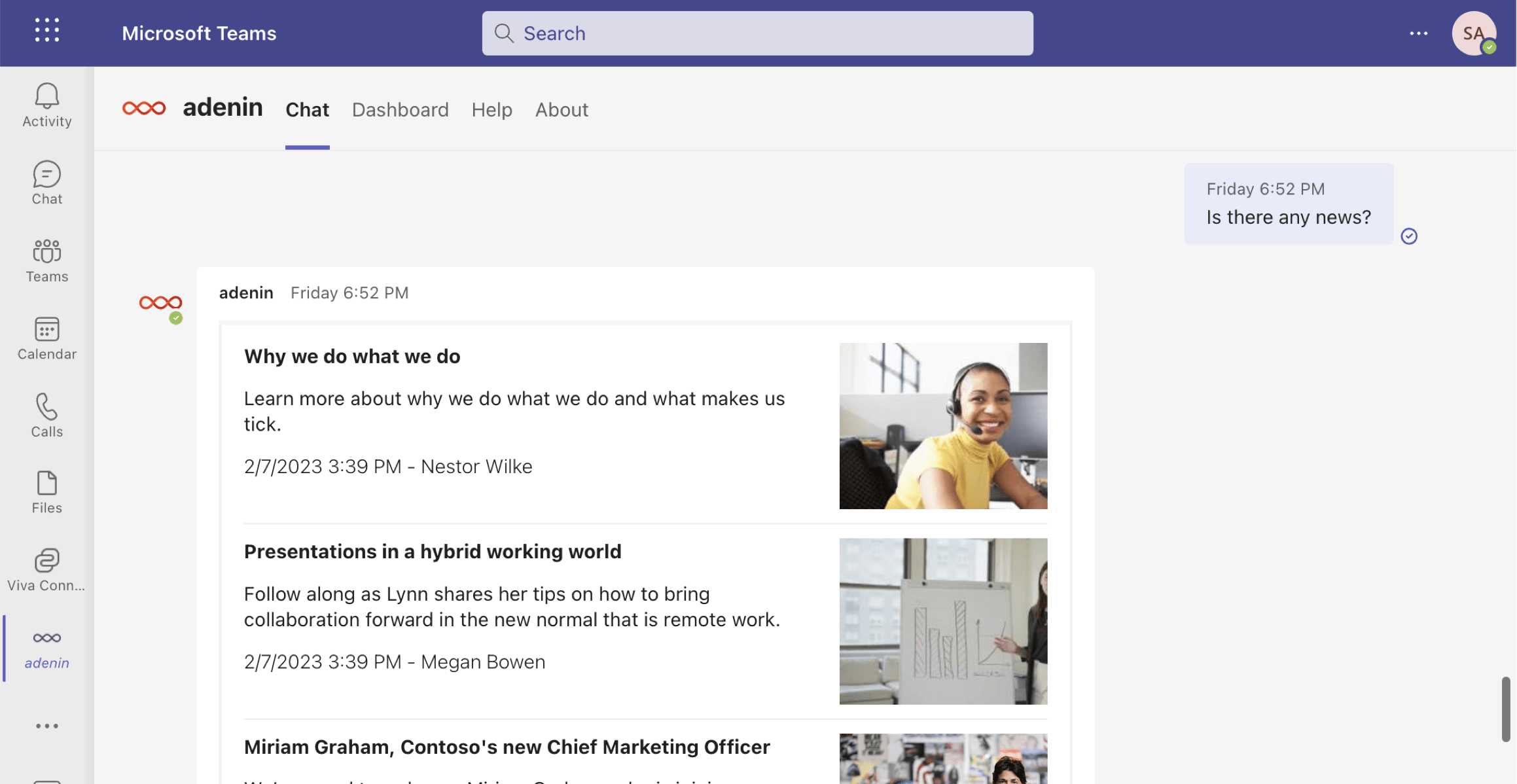This screenshot has height=784, width=1517.
Task: Open the Calendar sidebar icon
Action: tap(47, 338)
